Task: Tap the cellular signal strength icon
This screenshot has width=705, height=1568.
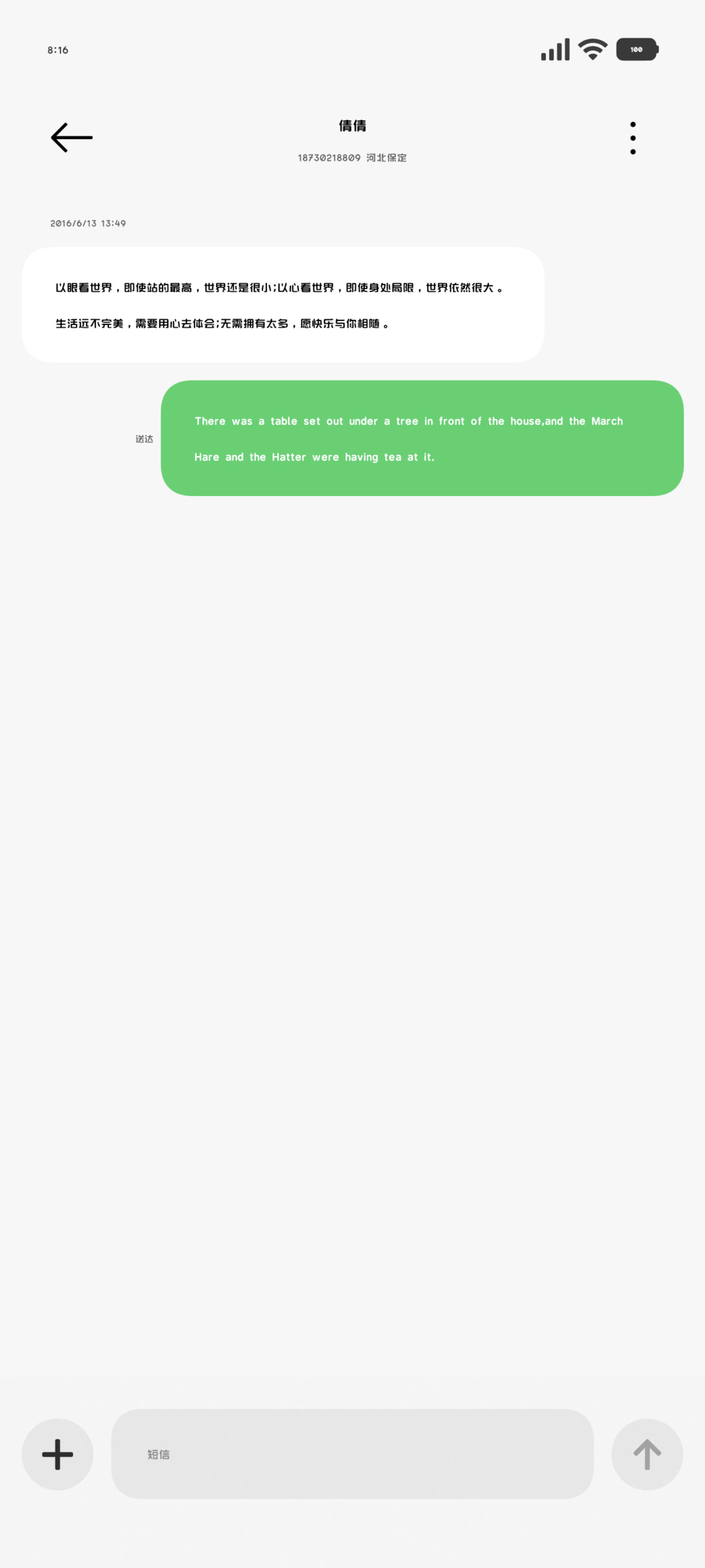Action: pyautogui.click(x=556, y=50)
